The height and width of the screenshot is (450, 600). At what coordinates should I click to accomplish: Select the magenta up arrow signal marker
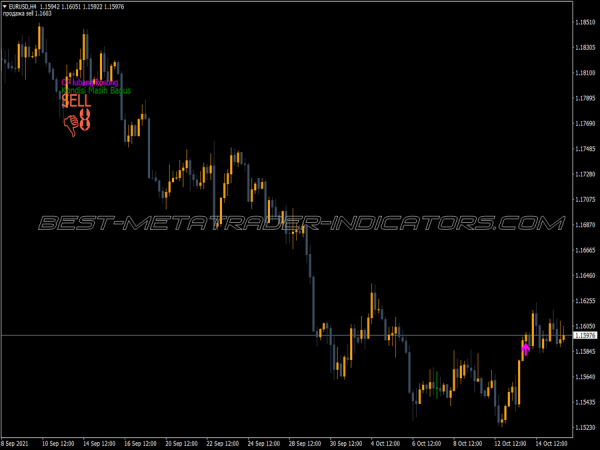coord(525,349)
